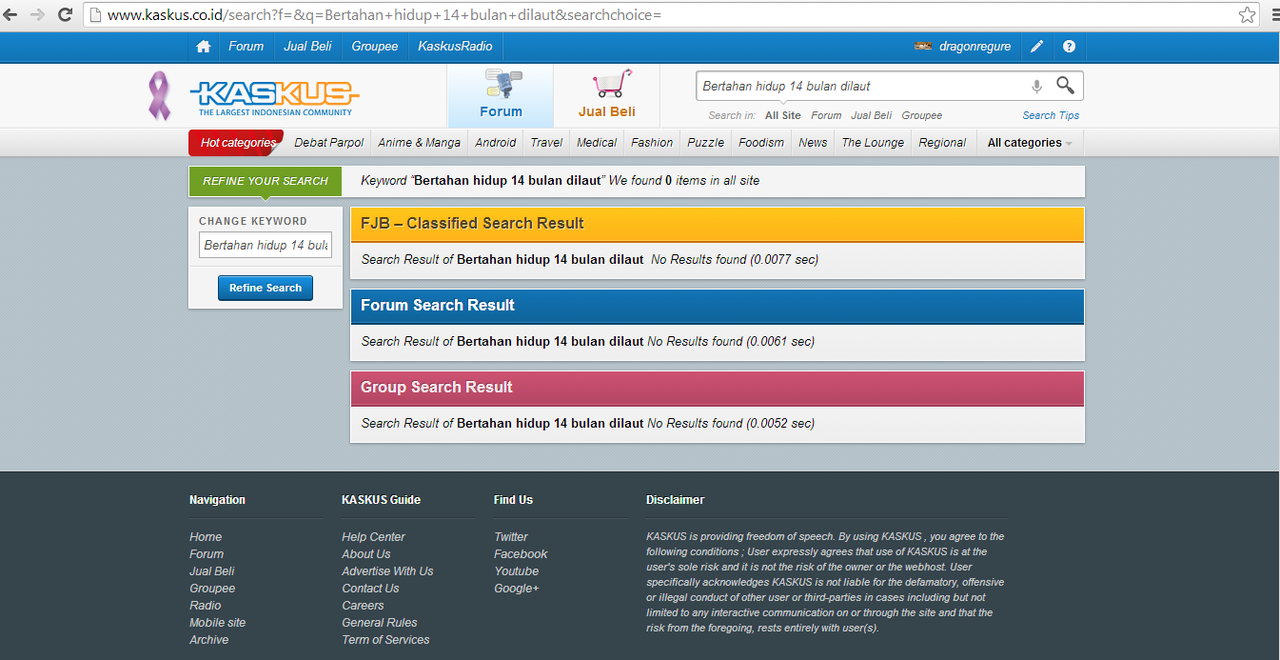
Task: Set search scope to Groupee
Action: click(922, 116)
